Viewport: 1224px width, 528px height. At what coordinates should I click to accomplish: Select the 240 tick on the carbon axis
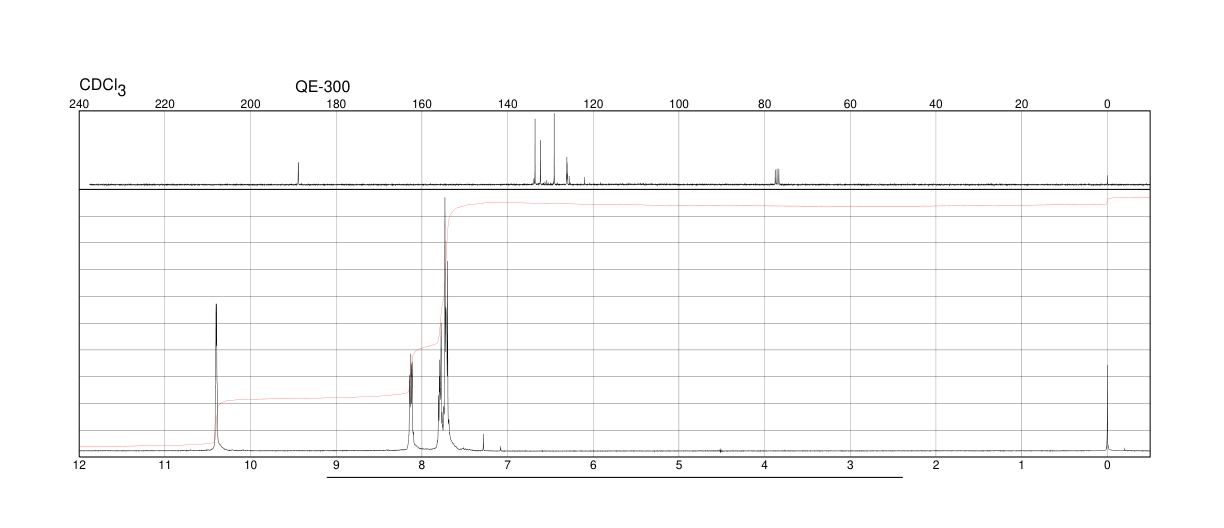pos(80,104)
